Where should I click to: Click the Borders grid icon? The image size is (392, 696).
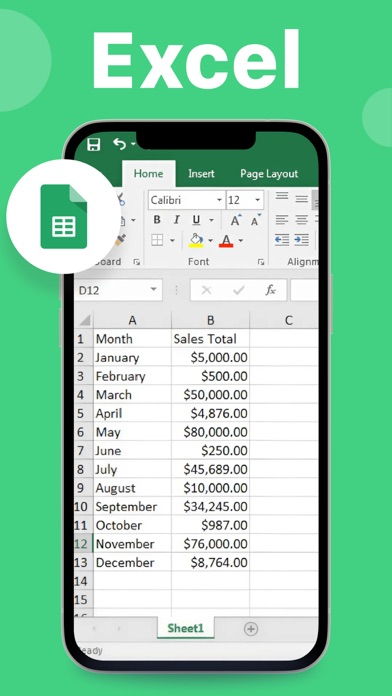(157, 240)
